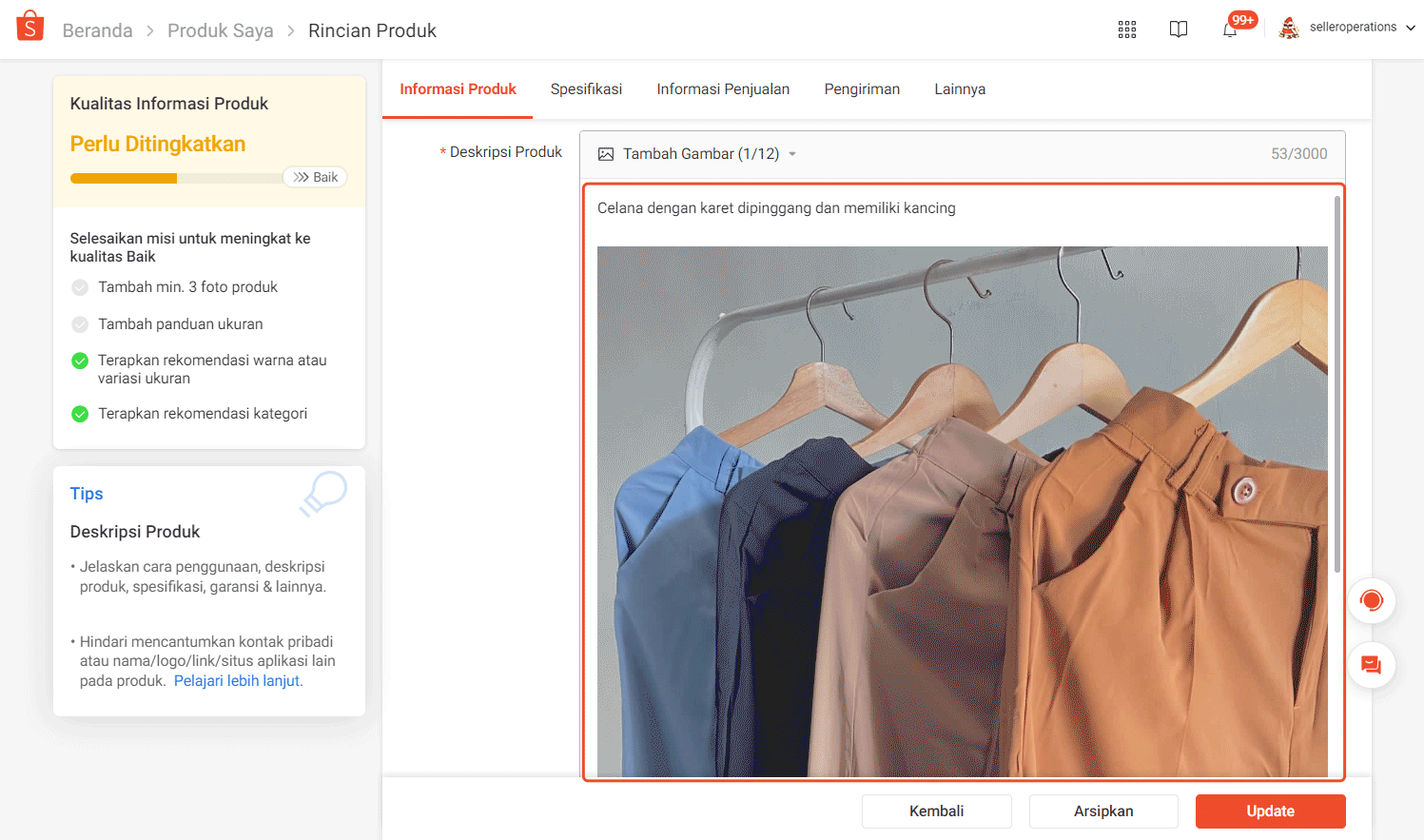Click the Update button
This screenshot has width=1424, height=840.
1270,811
